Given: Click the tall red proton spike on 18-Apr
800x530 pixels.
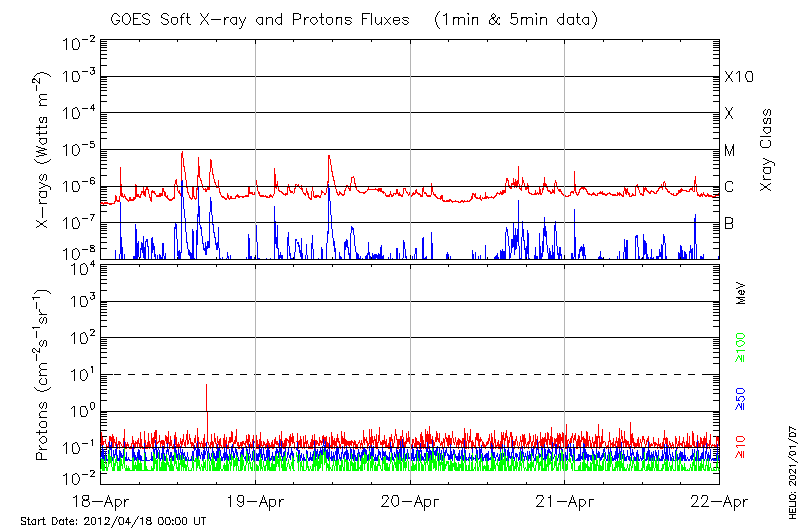Looking at the screenshot, I should coord(207,395).
